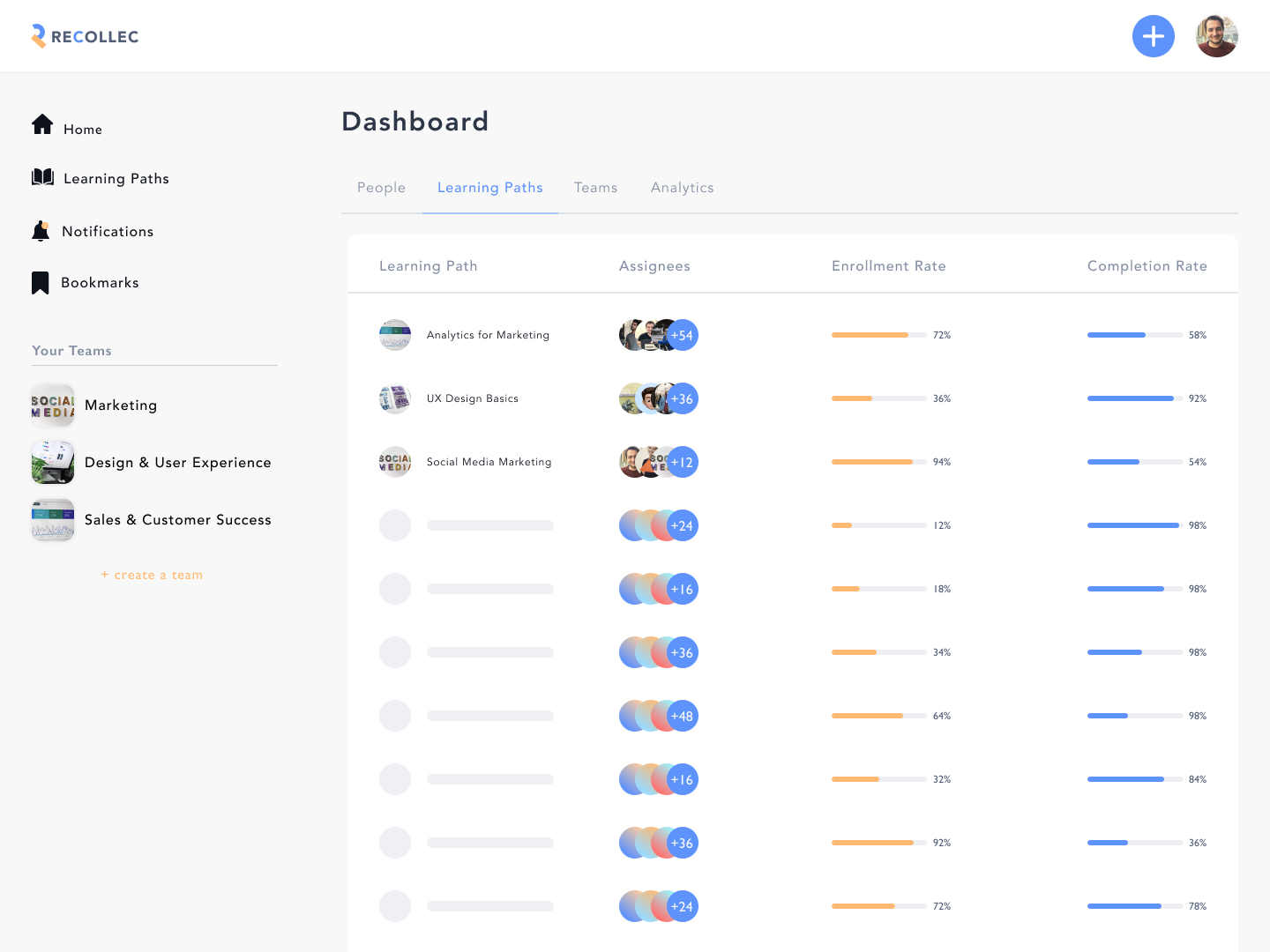Click the 64% enrollment value
1270x952 pixels.
click(x=942, y=716)
